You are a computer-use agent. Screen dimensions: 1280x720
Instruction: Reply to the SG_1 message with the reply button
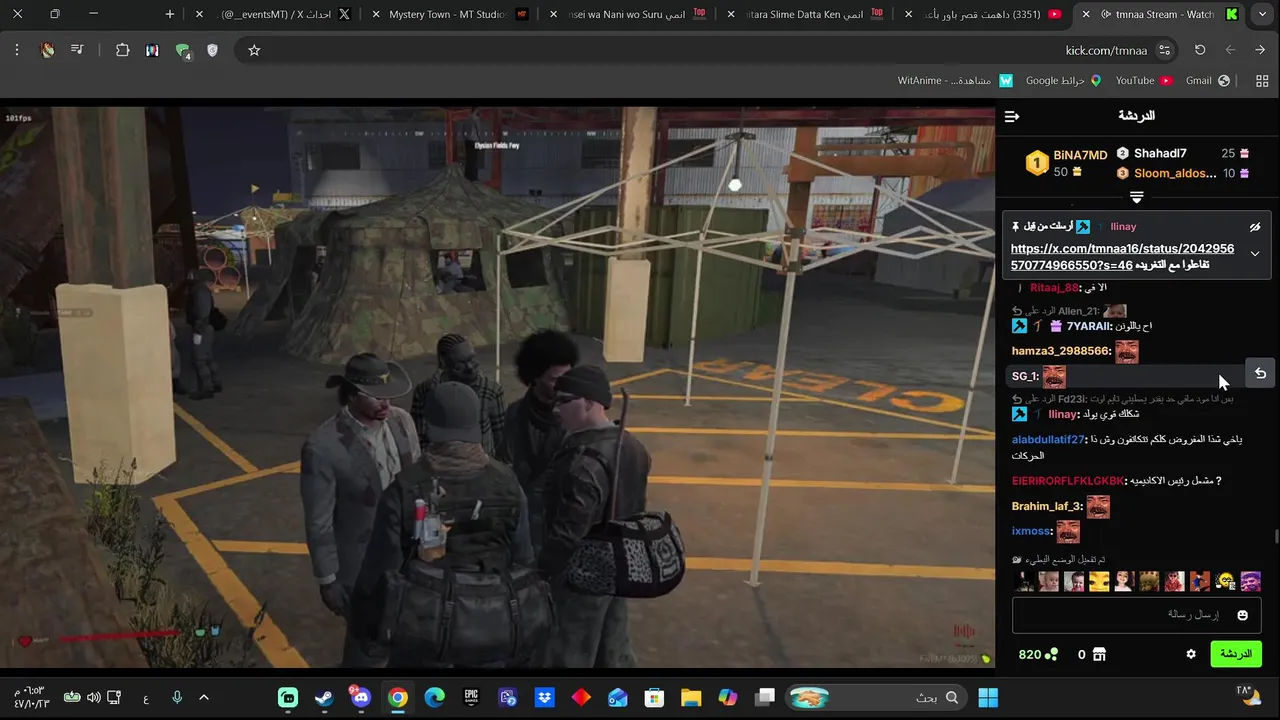coord(1260,373)
